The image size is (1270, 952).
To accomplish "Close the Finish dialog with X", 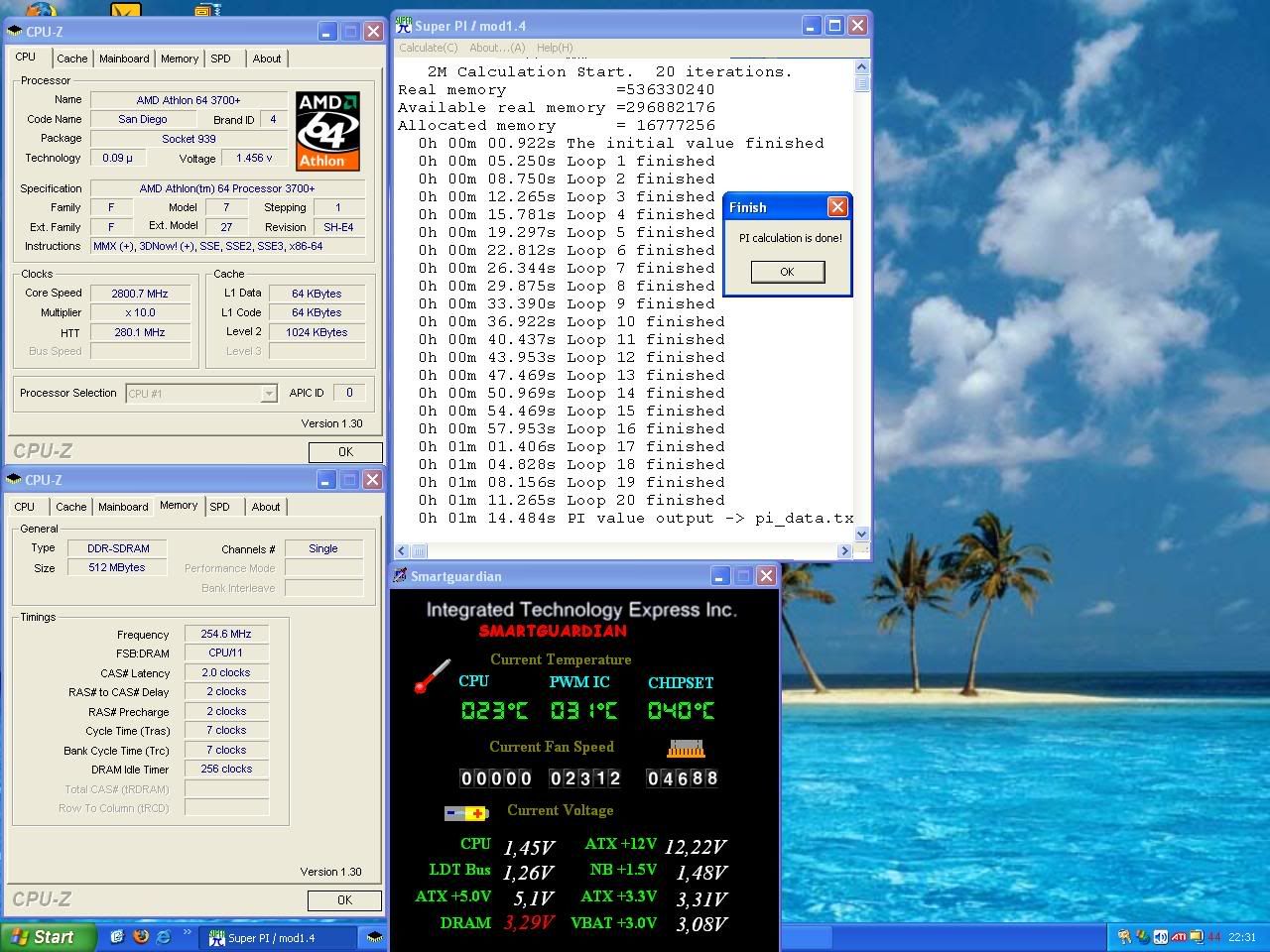I will [837, 206].
